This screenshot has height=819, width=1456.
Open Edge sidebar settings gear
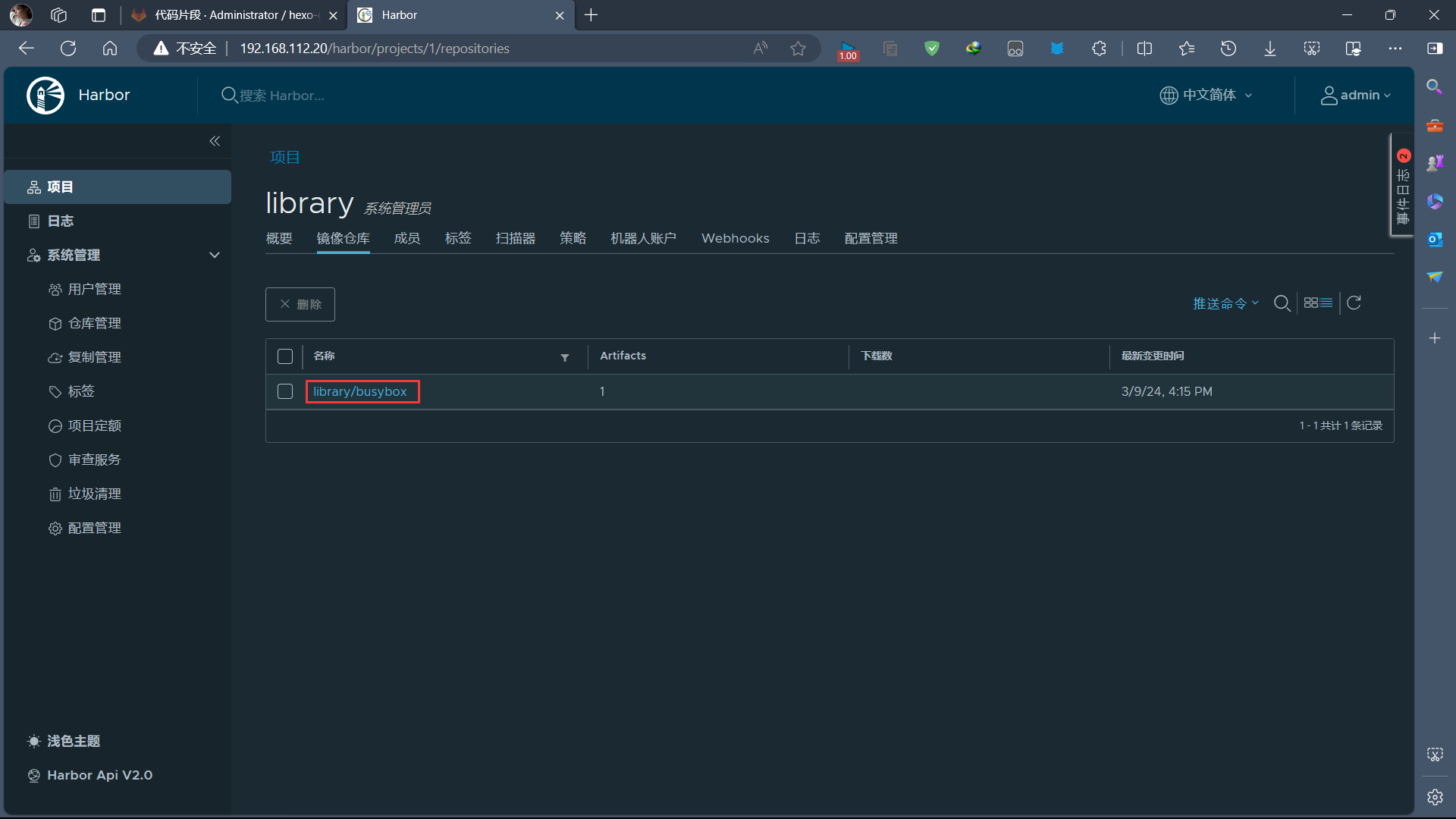(x=1435, y=797)
